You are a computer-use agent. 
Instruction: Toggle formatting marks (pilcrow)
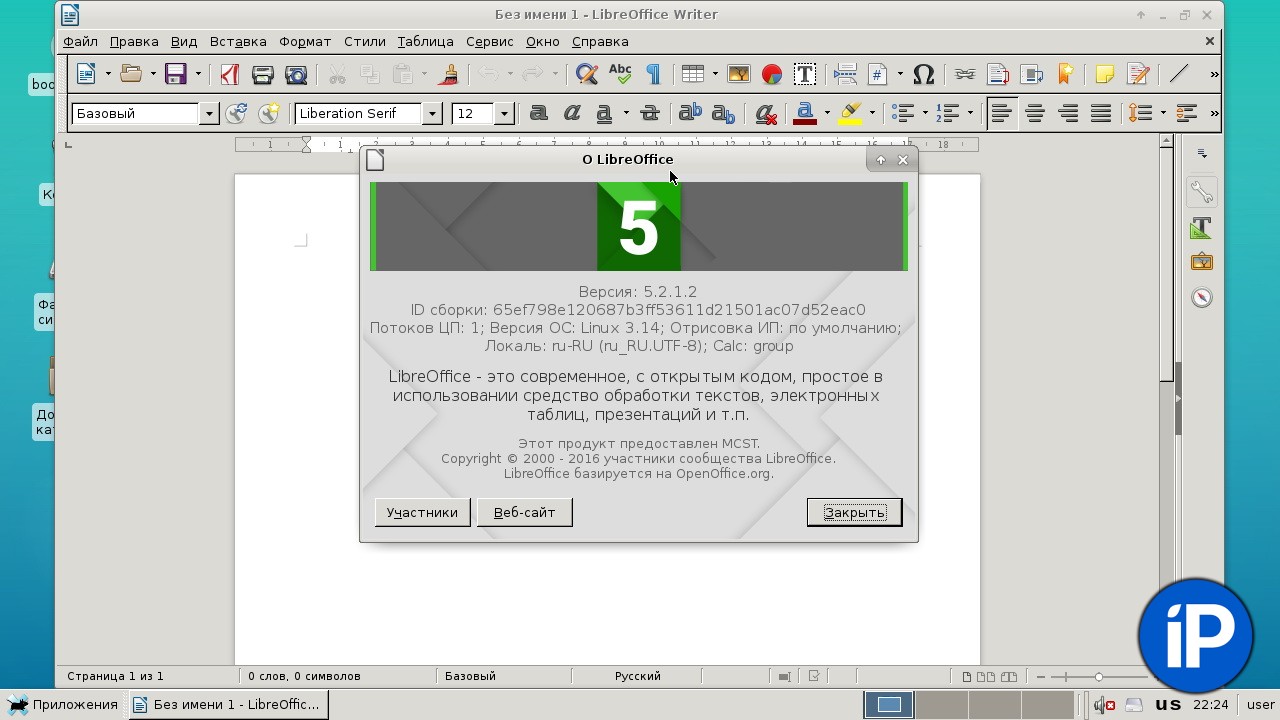click(653, 74)
